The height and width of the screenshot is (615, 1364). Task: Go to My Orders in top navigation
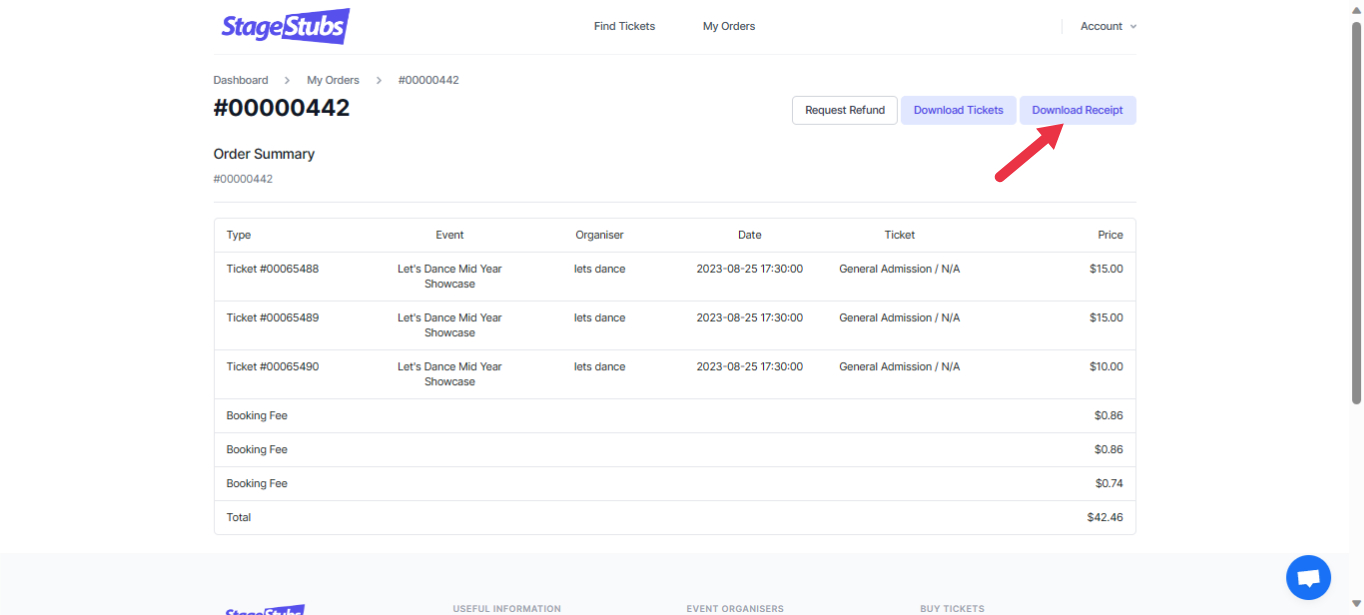point(728,26)
